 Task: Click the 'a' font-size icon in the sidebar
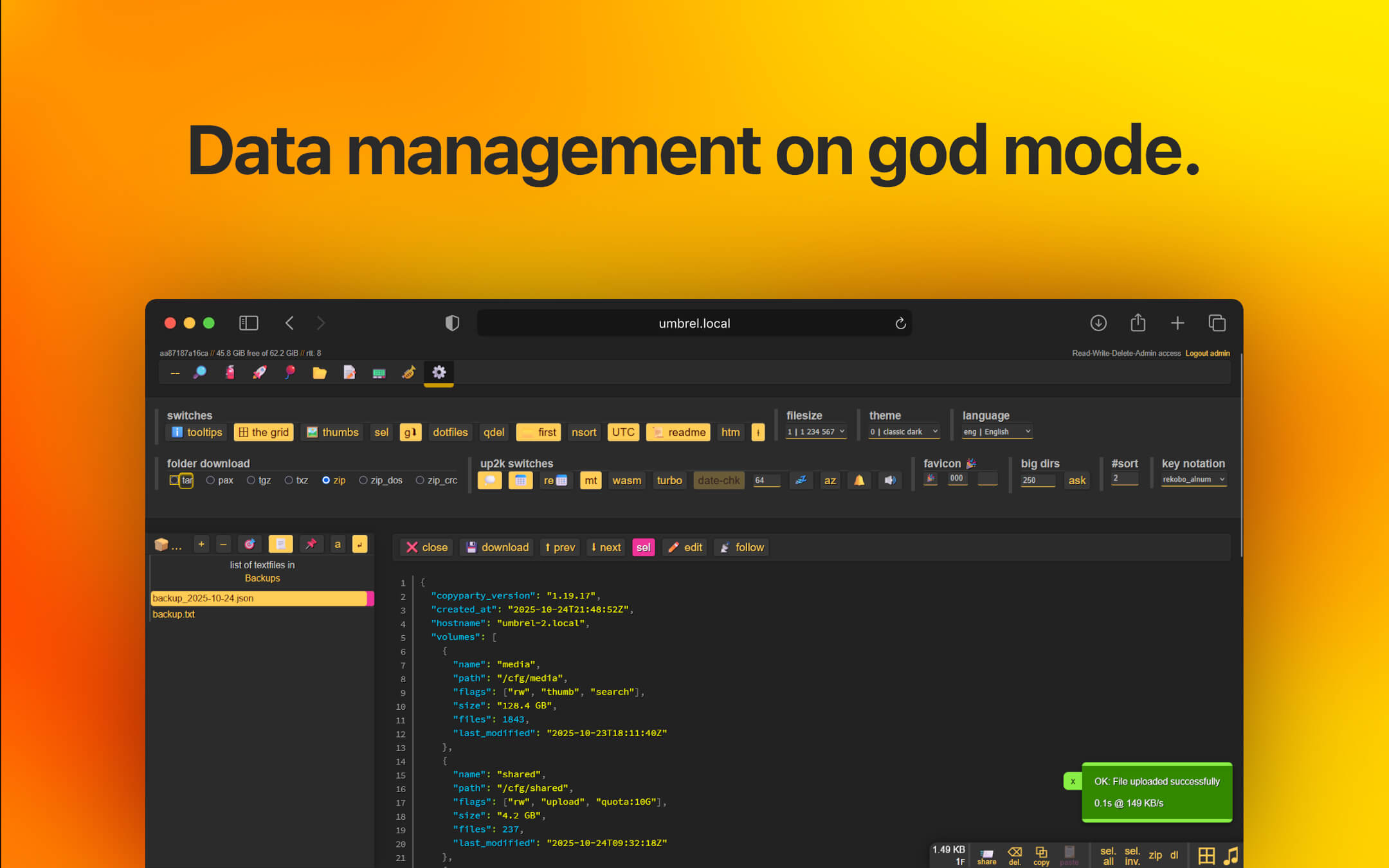(x=338, y=544)
